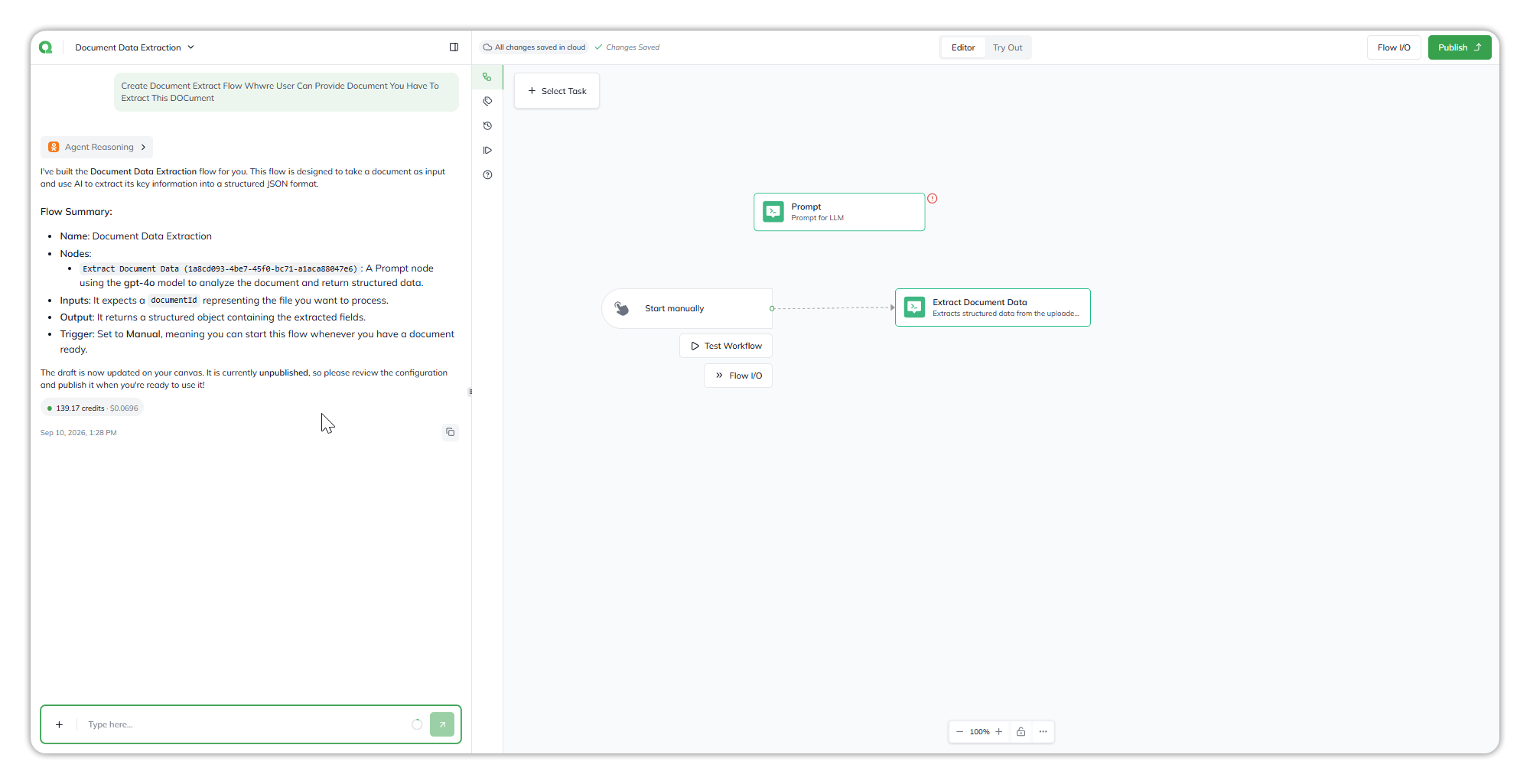This screenshot has height=784, width=1530.
Task: Switch to the Editor tab
Action: (963, 47)
